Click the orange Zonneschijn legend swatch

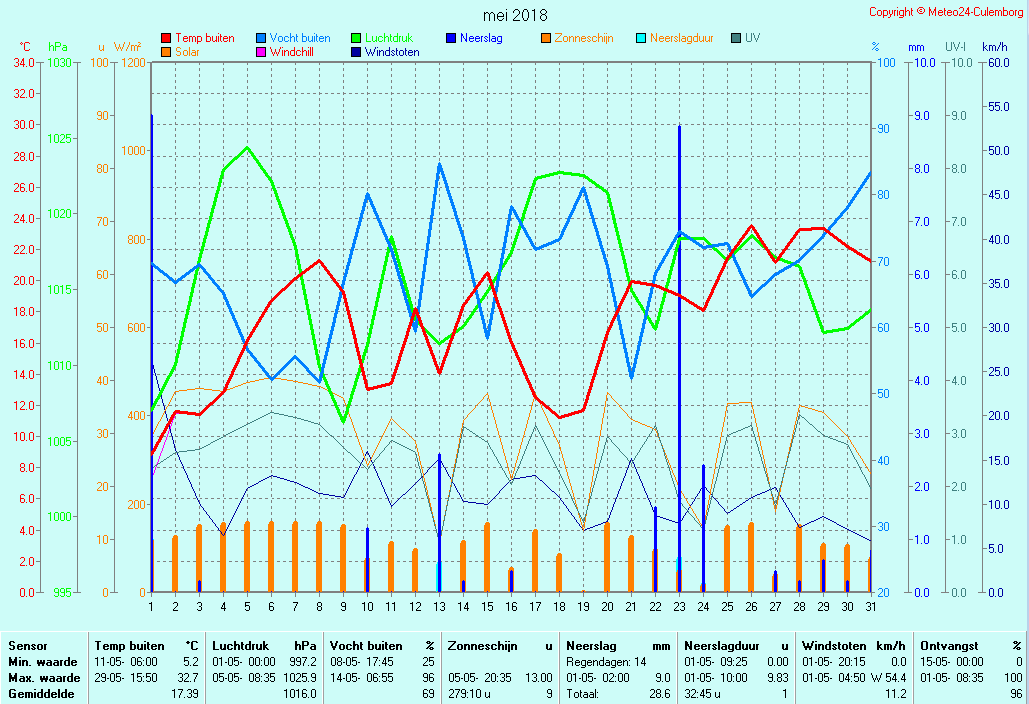click(547, 39)
